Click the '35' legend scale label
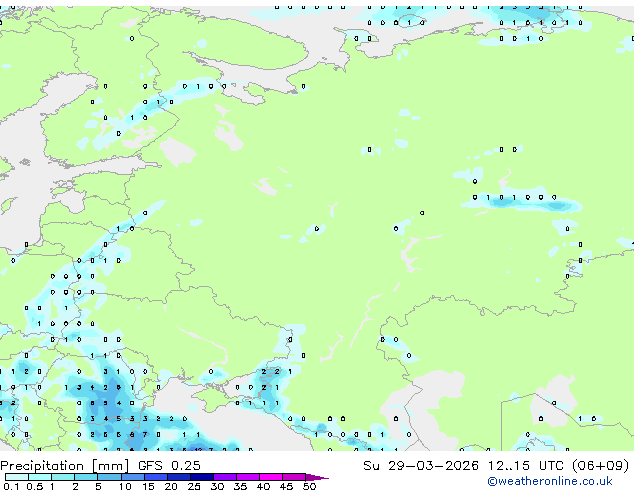This screenshot has height=490, width=634. pyautogui.click(x=240, y=486)
